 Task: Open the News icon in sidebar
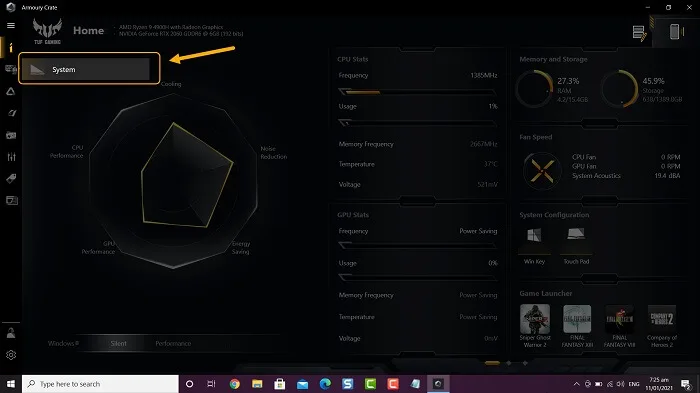12,201
